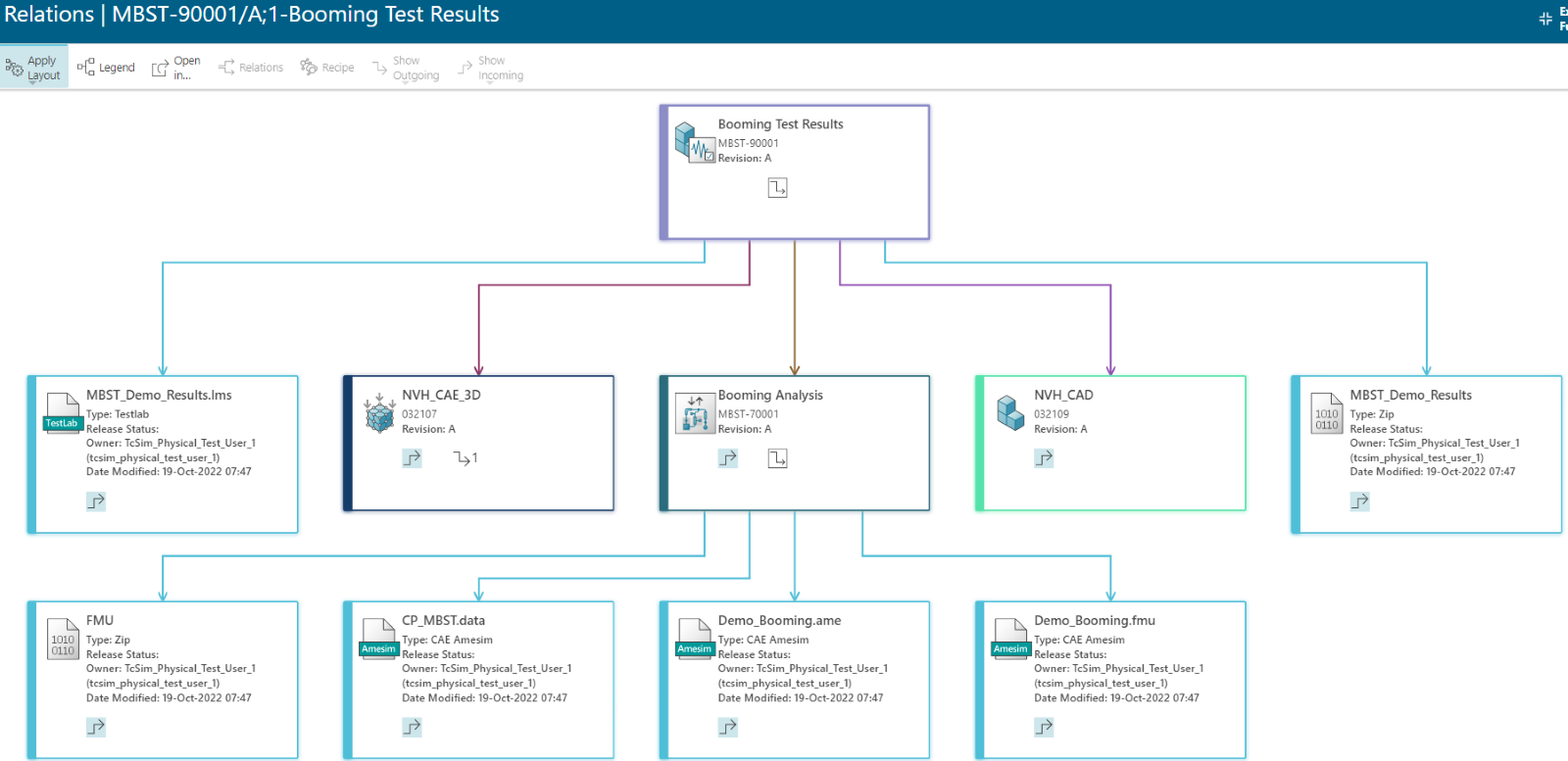Click the MBST-70001 ID text

pyautogui.click(x=749, y=414)
